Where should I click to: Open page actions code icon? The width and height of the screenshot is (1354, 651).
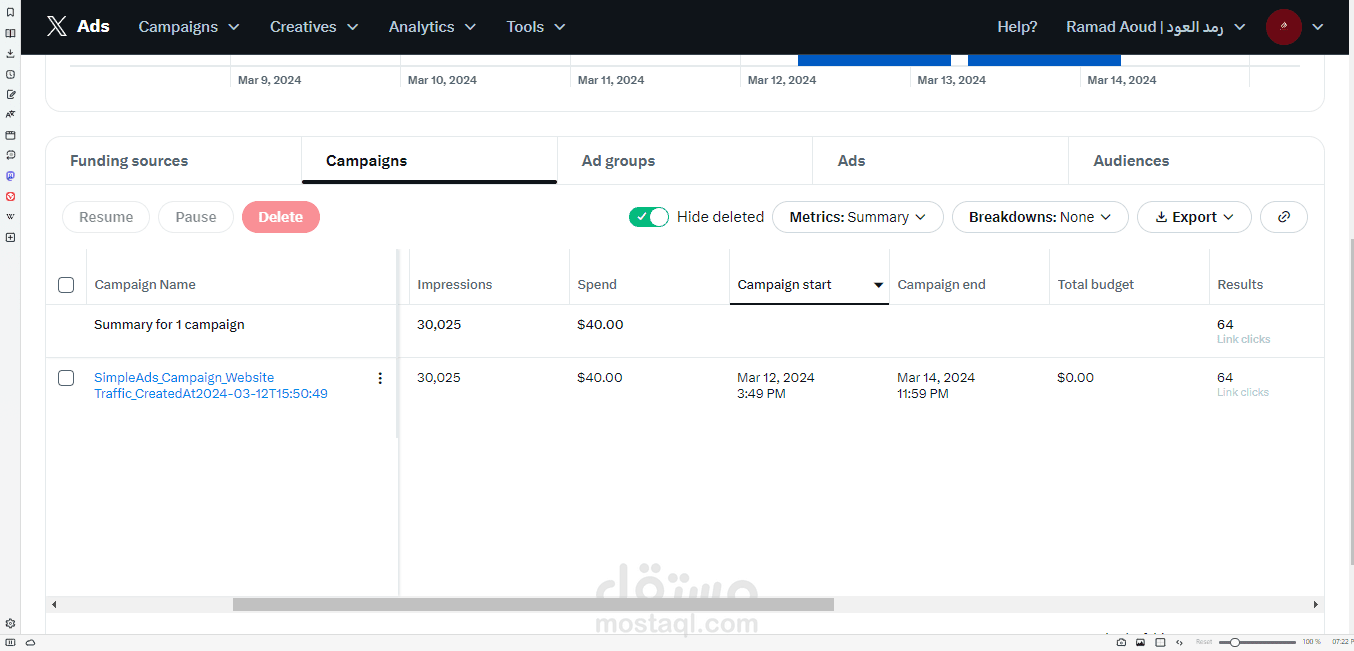click(1179, 642)
